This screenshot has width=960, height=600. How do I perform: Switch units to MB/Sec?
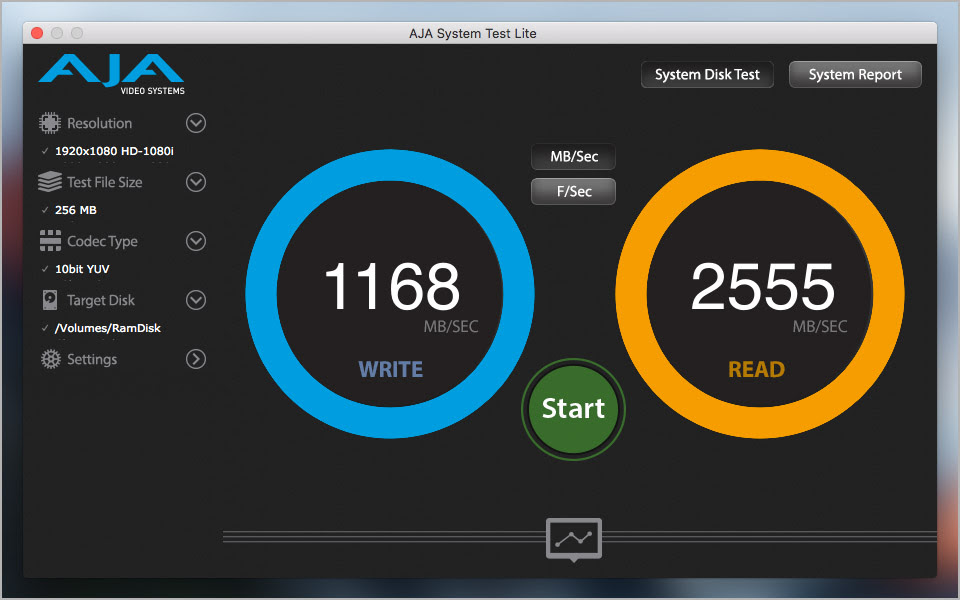tap(573, 157)
